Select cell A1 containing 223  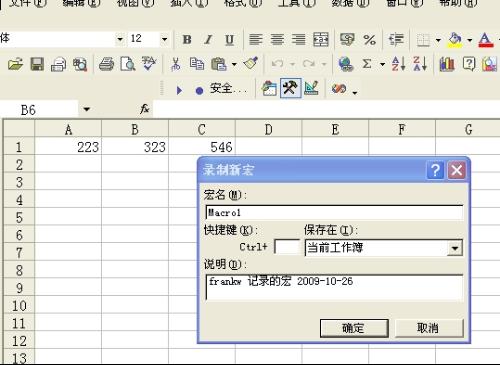pos(68,147)
